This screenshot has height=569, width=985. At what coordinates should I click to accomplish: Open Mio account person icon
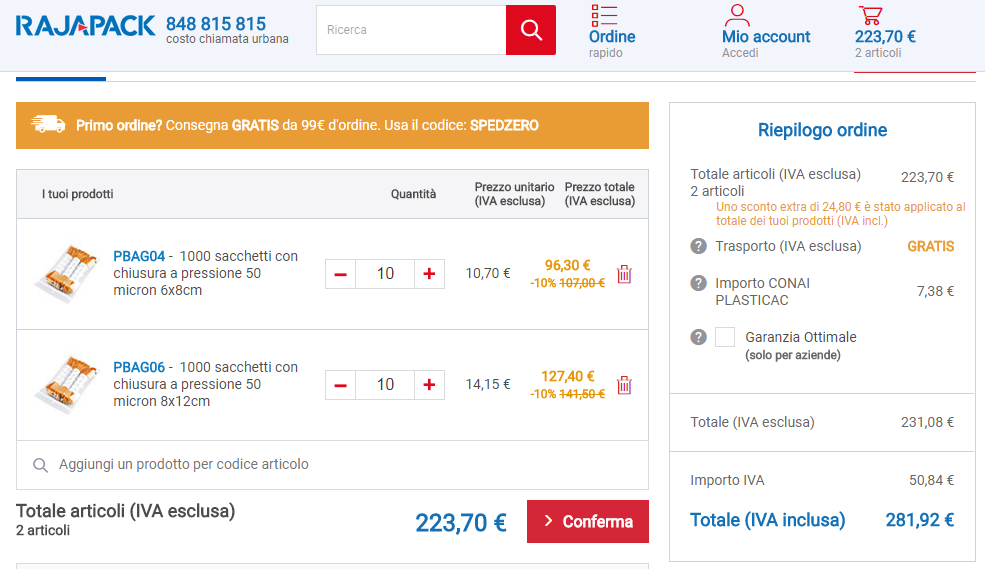click(737, 15)
